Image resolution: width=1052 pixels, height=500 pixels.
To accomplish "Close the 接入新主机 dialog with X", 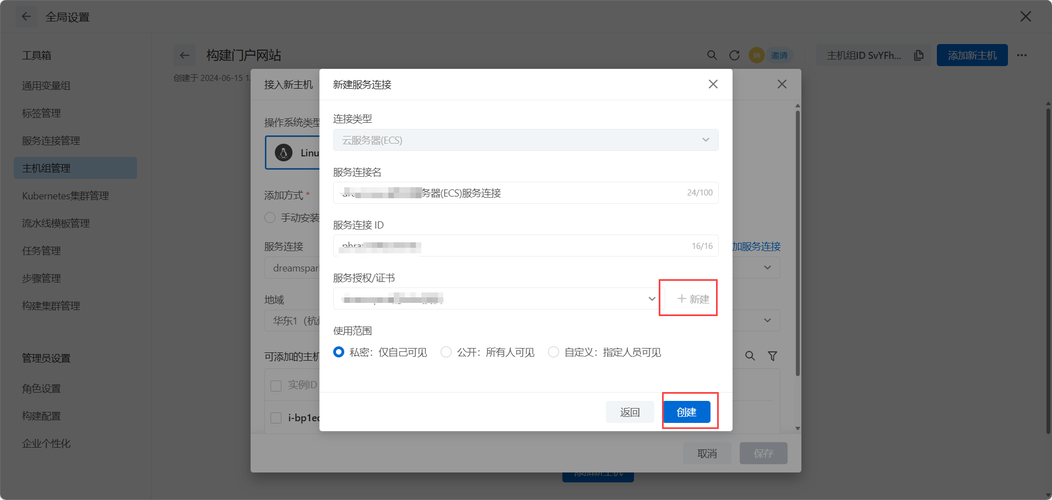I will [782, 84].
